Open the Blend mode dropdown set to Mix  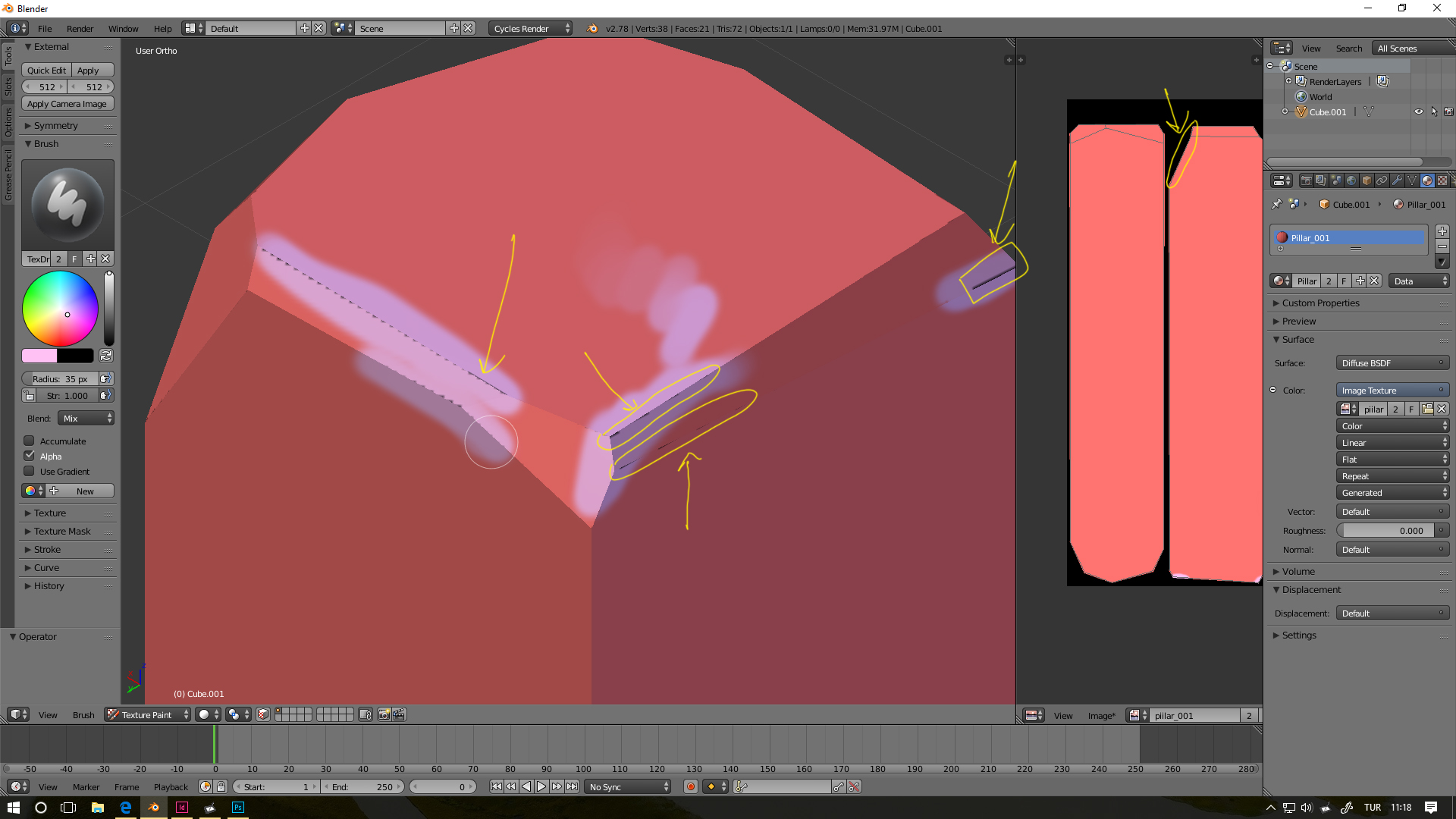point(85,418)
